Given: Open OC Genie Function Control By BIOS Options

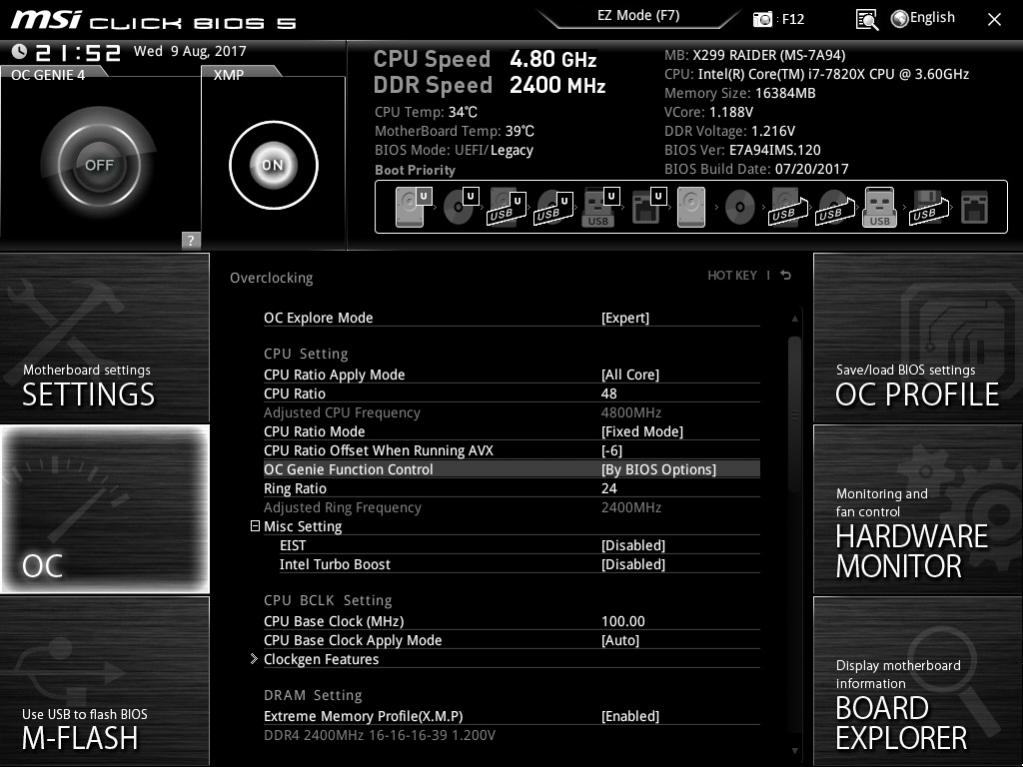Looking at the screenshot, I should click(658, 469).
